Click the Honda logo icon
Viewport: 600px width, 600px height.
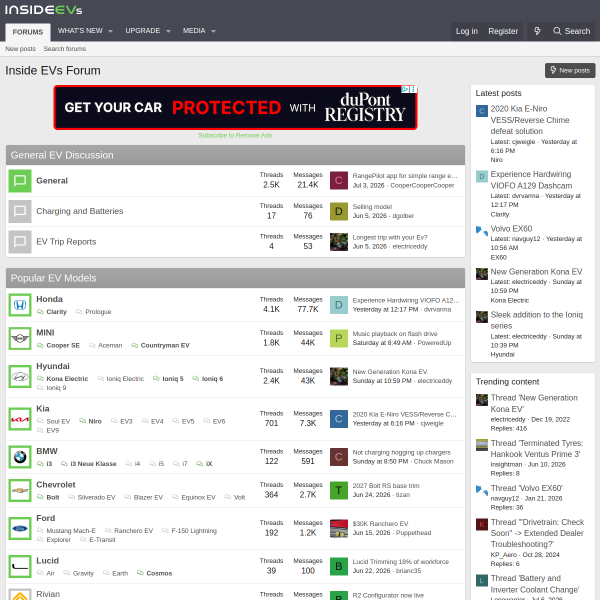(x=20, y=305)
